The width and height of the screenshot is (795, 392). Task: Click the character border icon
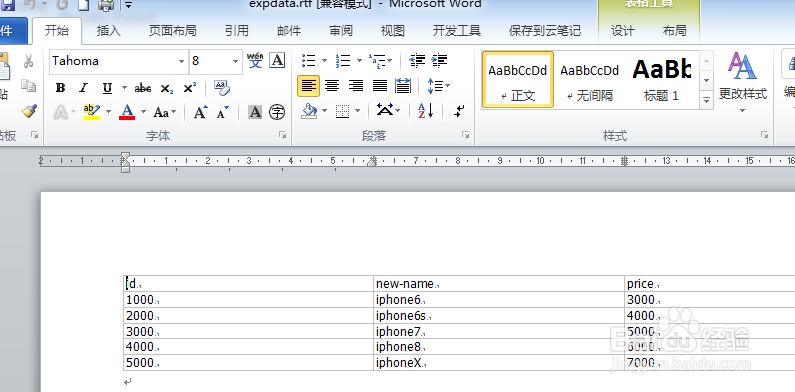(277, 60)
